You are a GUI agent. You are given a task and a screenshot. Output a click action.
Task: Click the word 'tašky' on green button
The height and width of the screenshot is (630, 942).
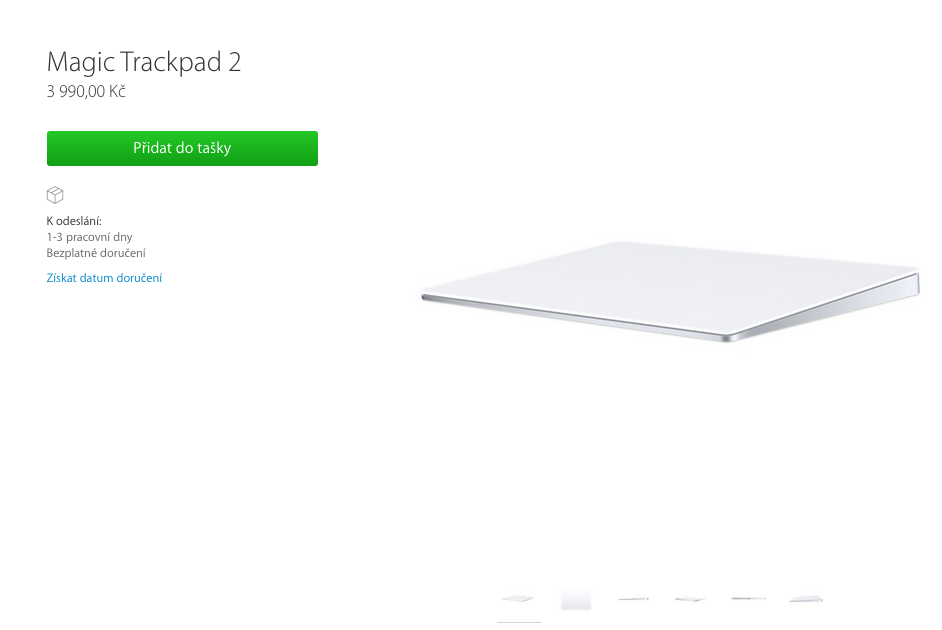[213, 148]
